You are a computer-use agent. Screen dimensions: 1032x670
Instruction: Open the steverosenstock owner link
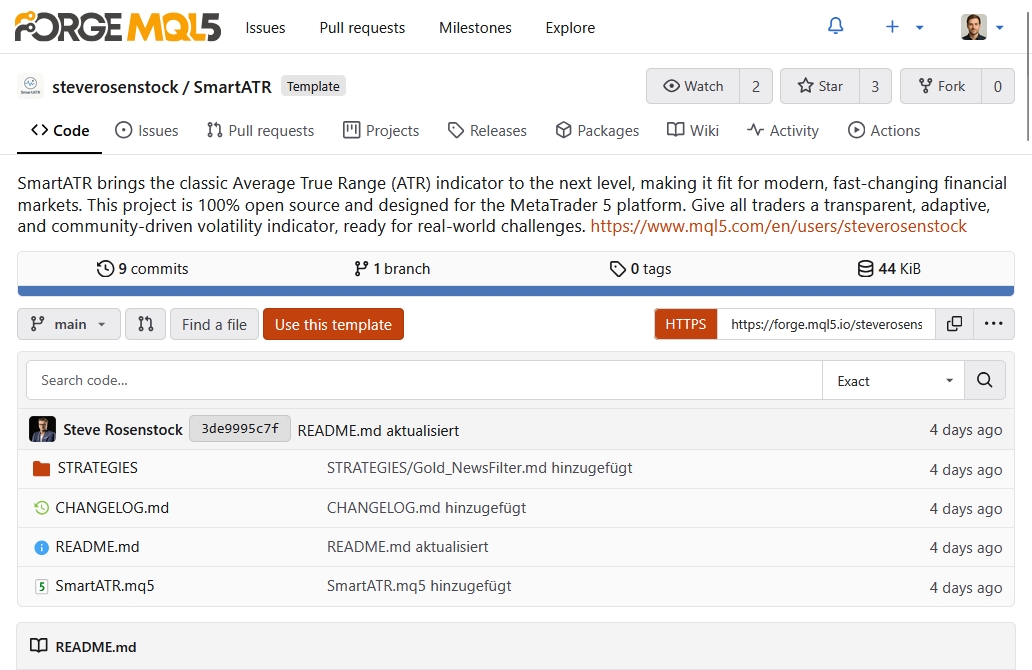[115, 87]
